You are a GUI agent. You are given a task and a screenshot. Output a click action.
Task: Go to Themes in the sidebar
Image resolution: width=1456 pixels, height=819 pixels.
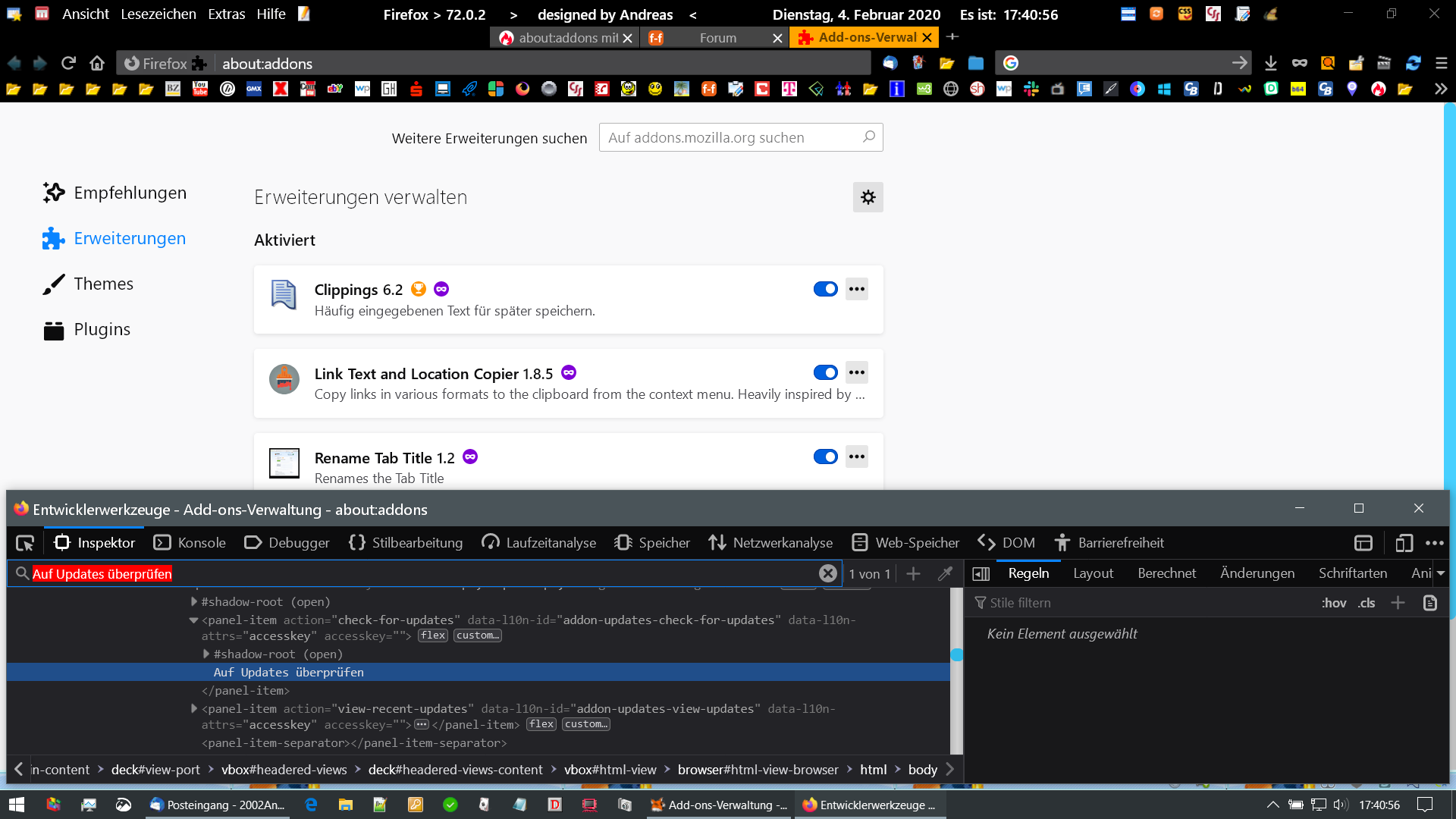pyautogui.click(x=103, y=284)
